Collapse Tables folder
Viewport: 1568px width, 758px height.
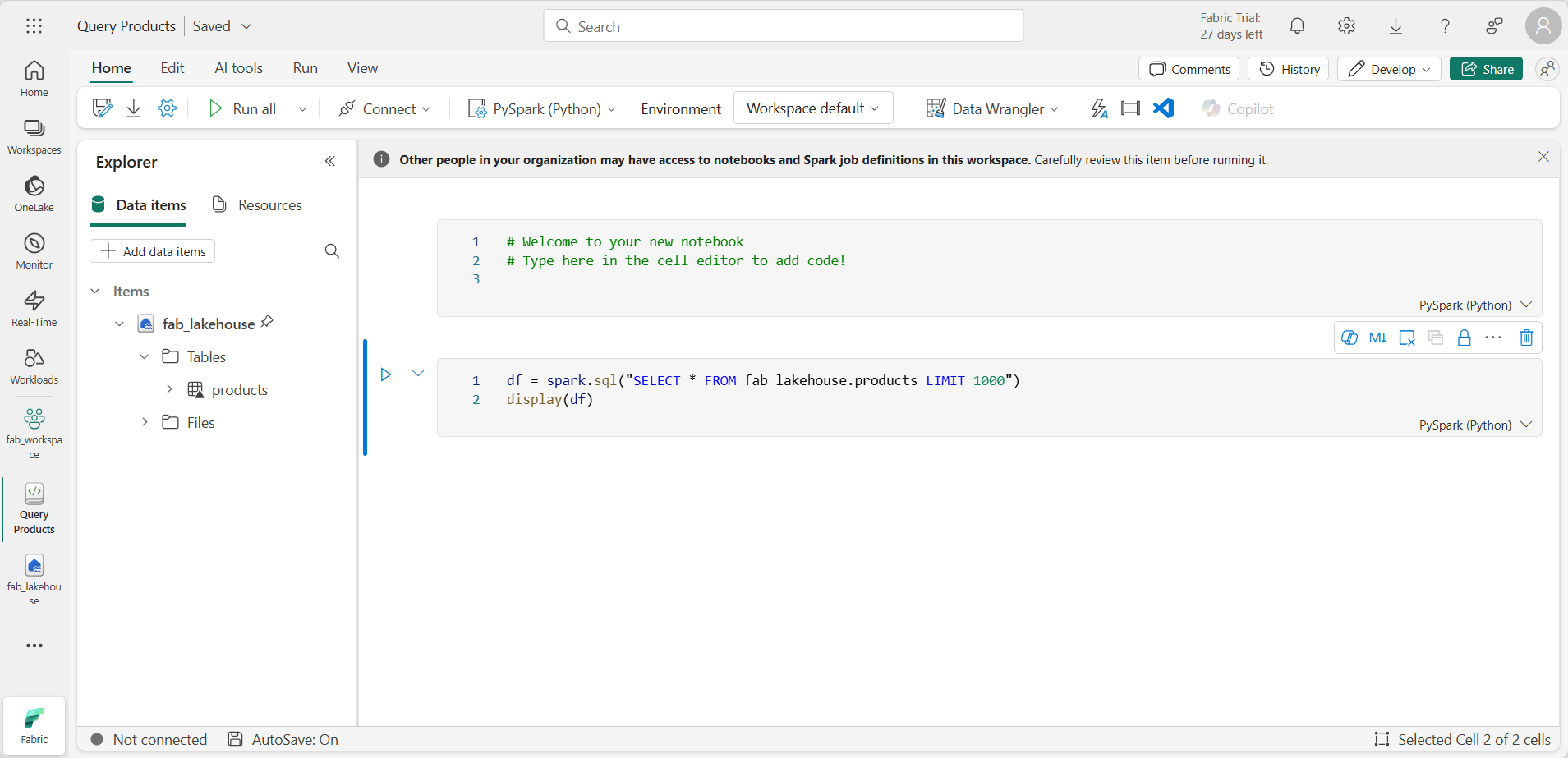145,356
